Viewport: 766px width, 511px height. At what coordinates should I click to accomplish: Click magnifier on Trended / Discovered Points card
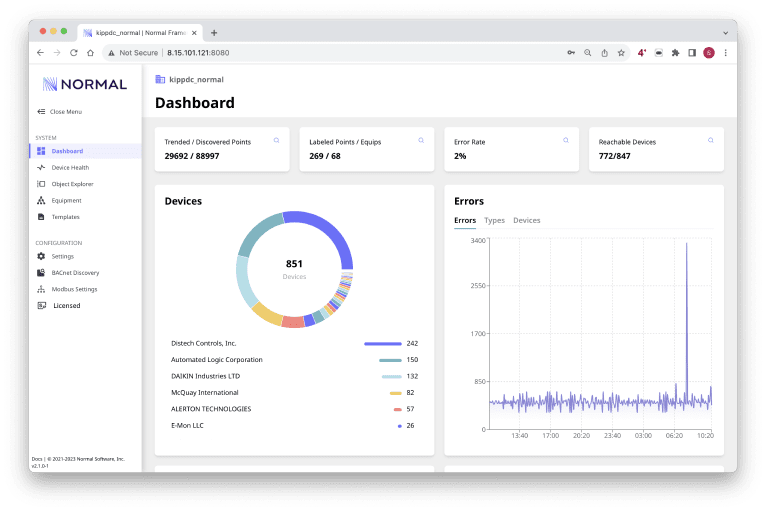coord(277,141)
